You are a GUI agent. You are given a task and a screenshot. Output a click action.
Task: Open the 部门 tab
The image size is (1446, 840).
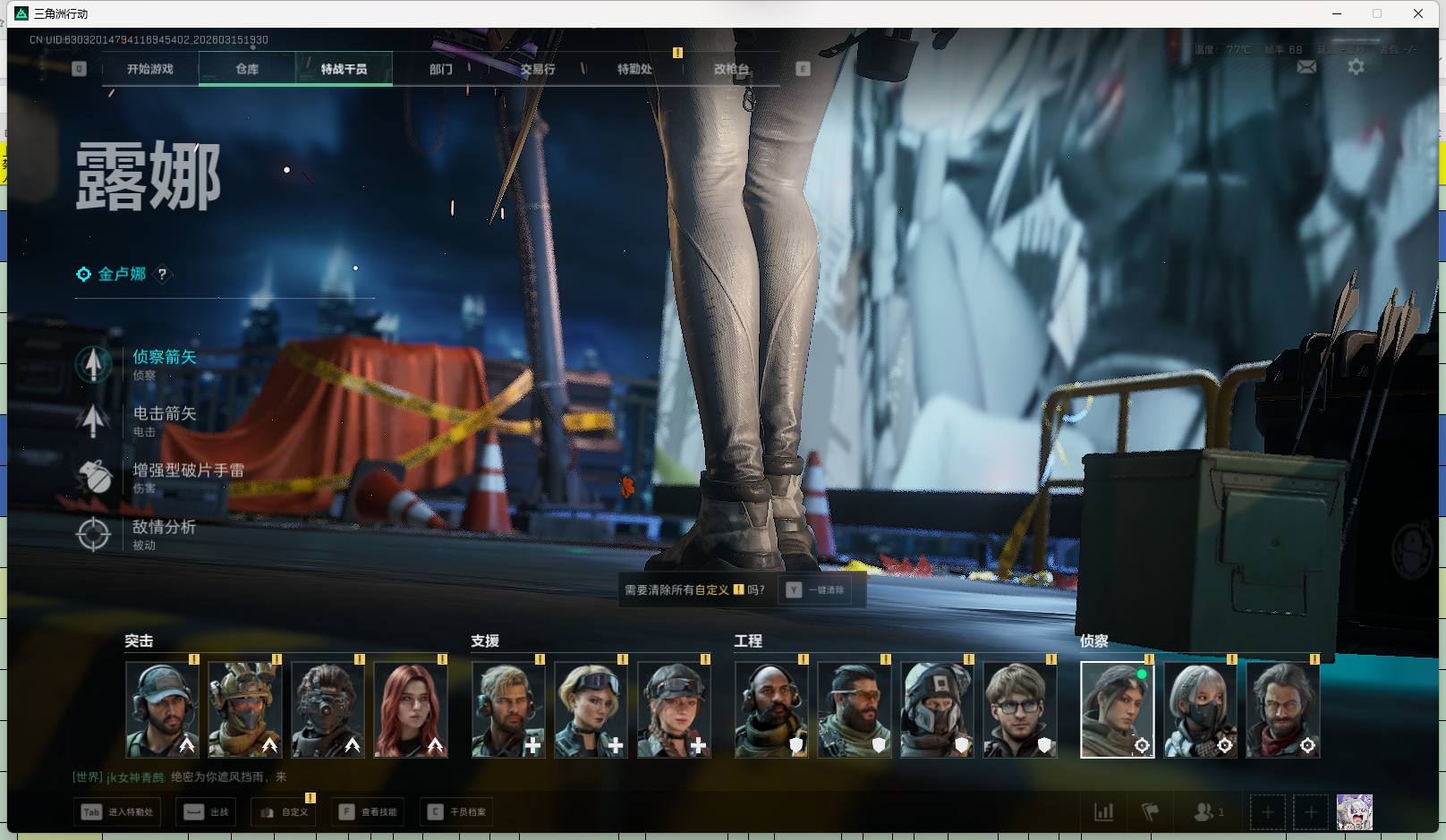[441, 69]
